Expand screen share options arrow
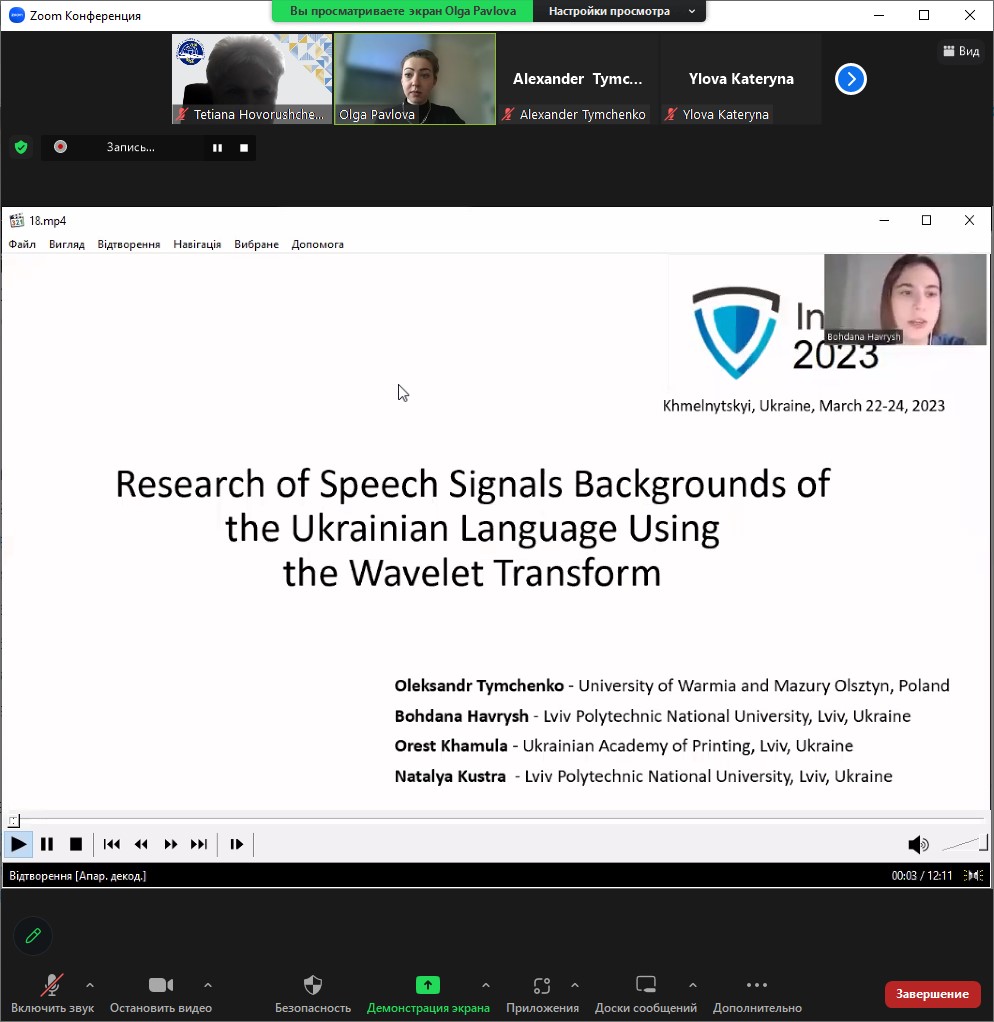The height and width of the screenshot is (1022, 994). pos(486,984)
